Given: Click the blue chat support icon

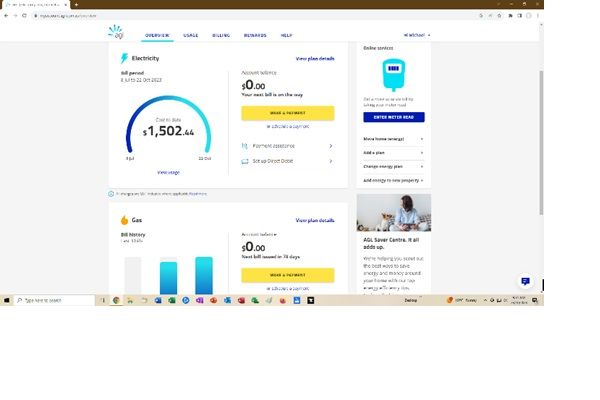Looking at the screenshot, I should point(525,282).
